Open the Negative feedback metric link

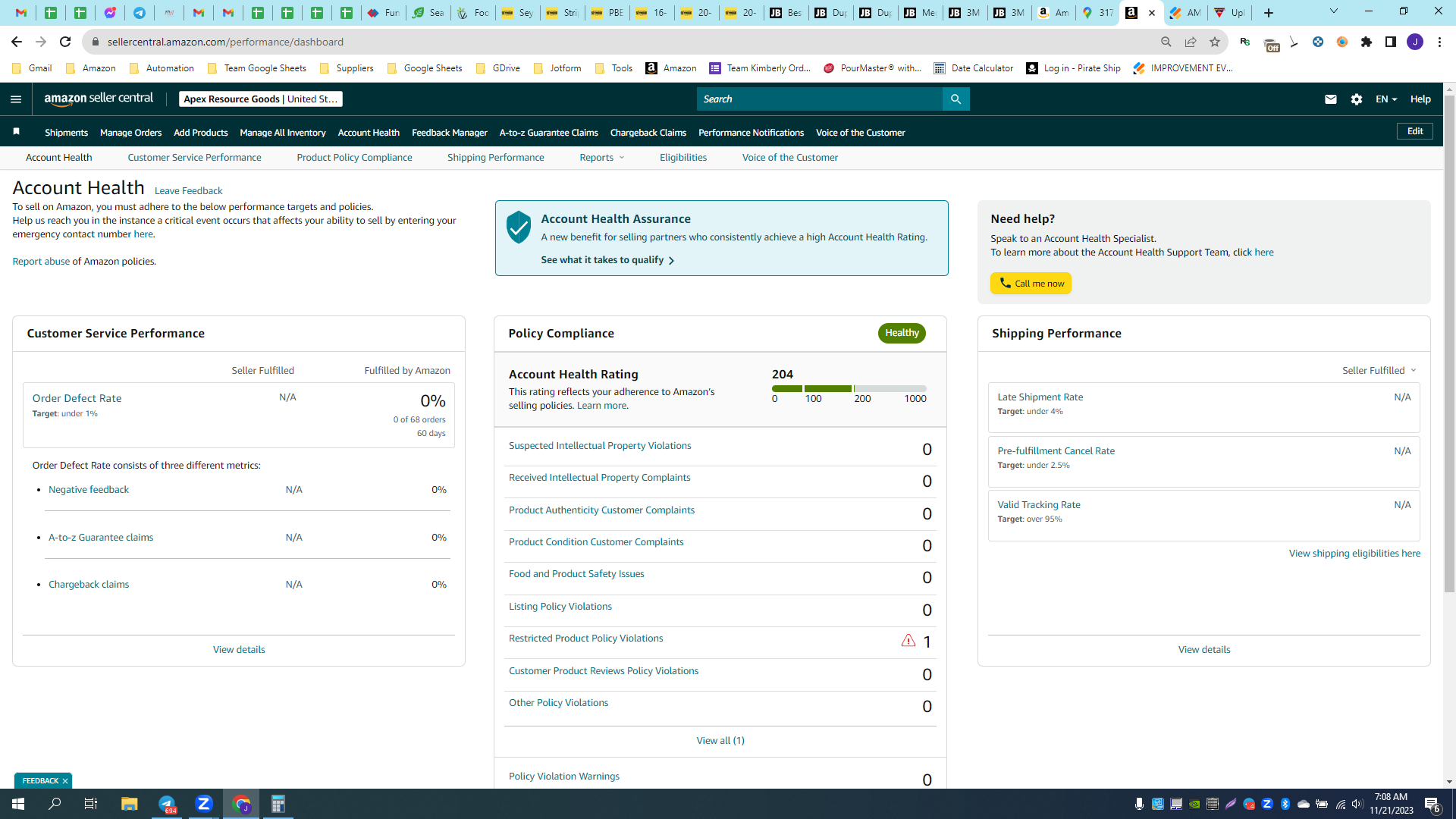[89, 490]
